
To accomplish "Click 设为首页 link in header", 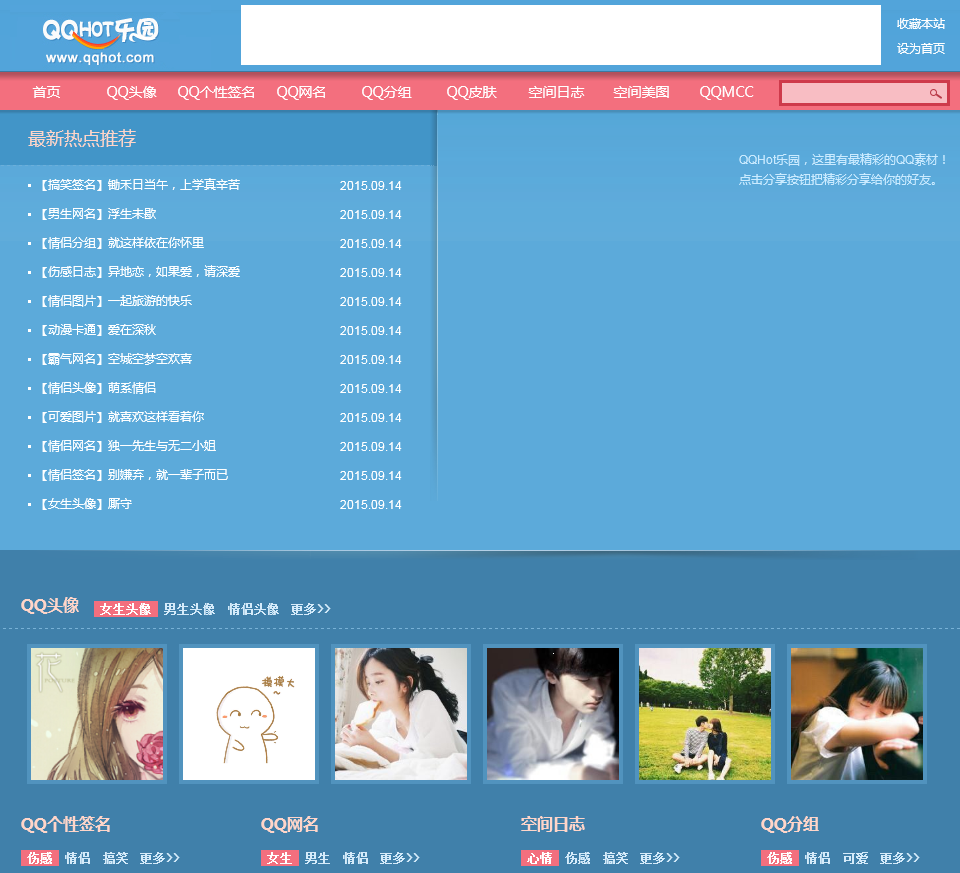I will pyautogui.click(x=920, y=48).
